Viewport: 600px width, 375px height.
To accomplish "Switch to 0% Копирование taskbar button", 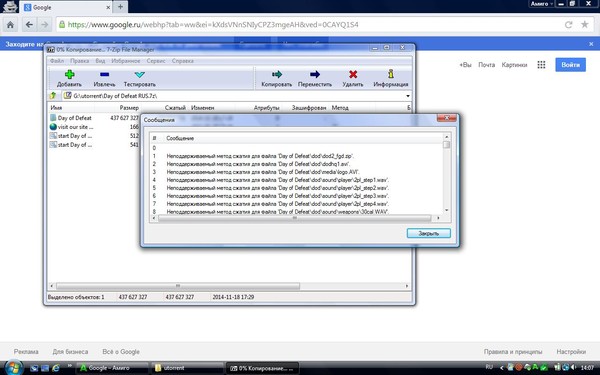I will click(x=262, y=368).
